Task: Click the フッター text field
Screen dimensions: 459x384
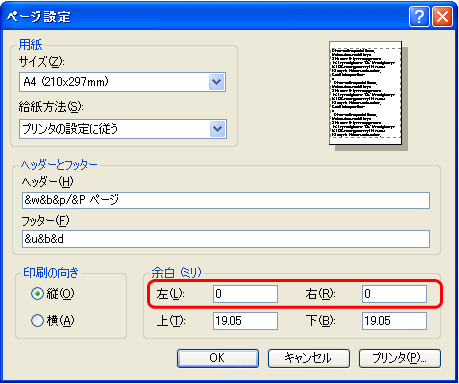Action: (226, 239)
